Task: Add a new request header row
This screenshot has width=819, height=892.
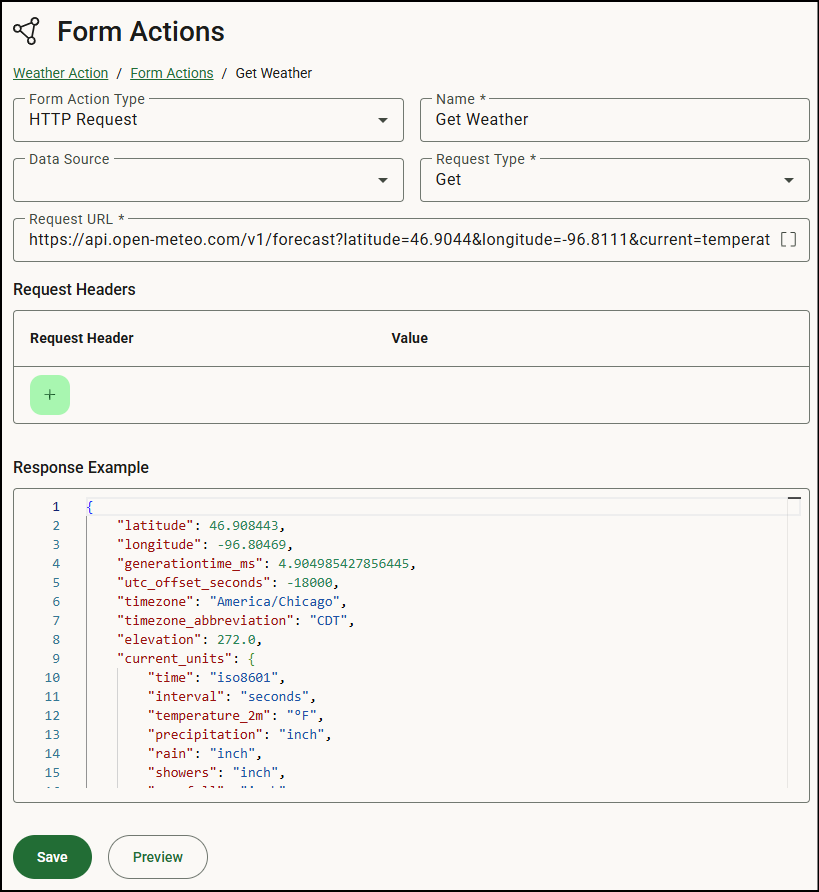Action: click(x=50, y=395)
